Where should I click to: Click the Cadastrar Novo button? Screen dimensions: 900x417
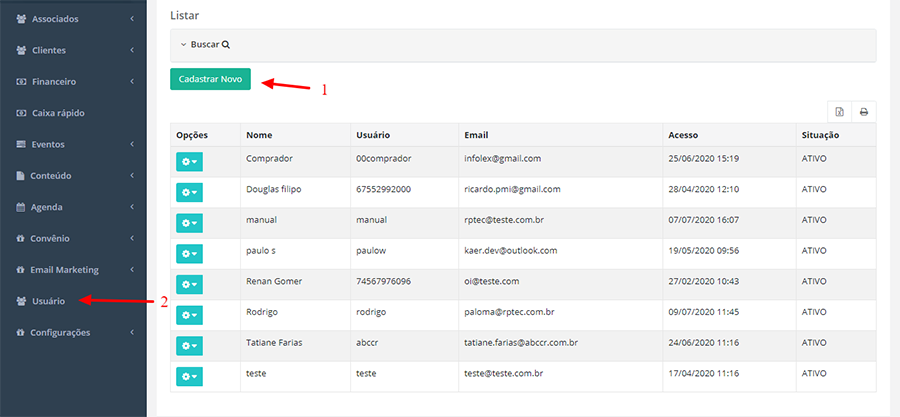click(210, 79)
